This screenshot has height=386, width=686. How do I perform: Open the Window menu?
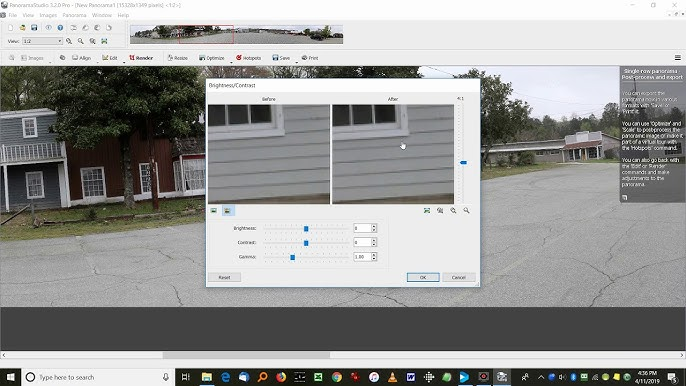point(102,15)
